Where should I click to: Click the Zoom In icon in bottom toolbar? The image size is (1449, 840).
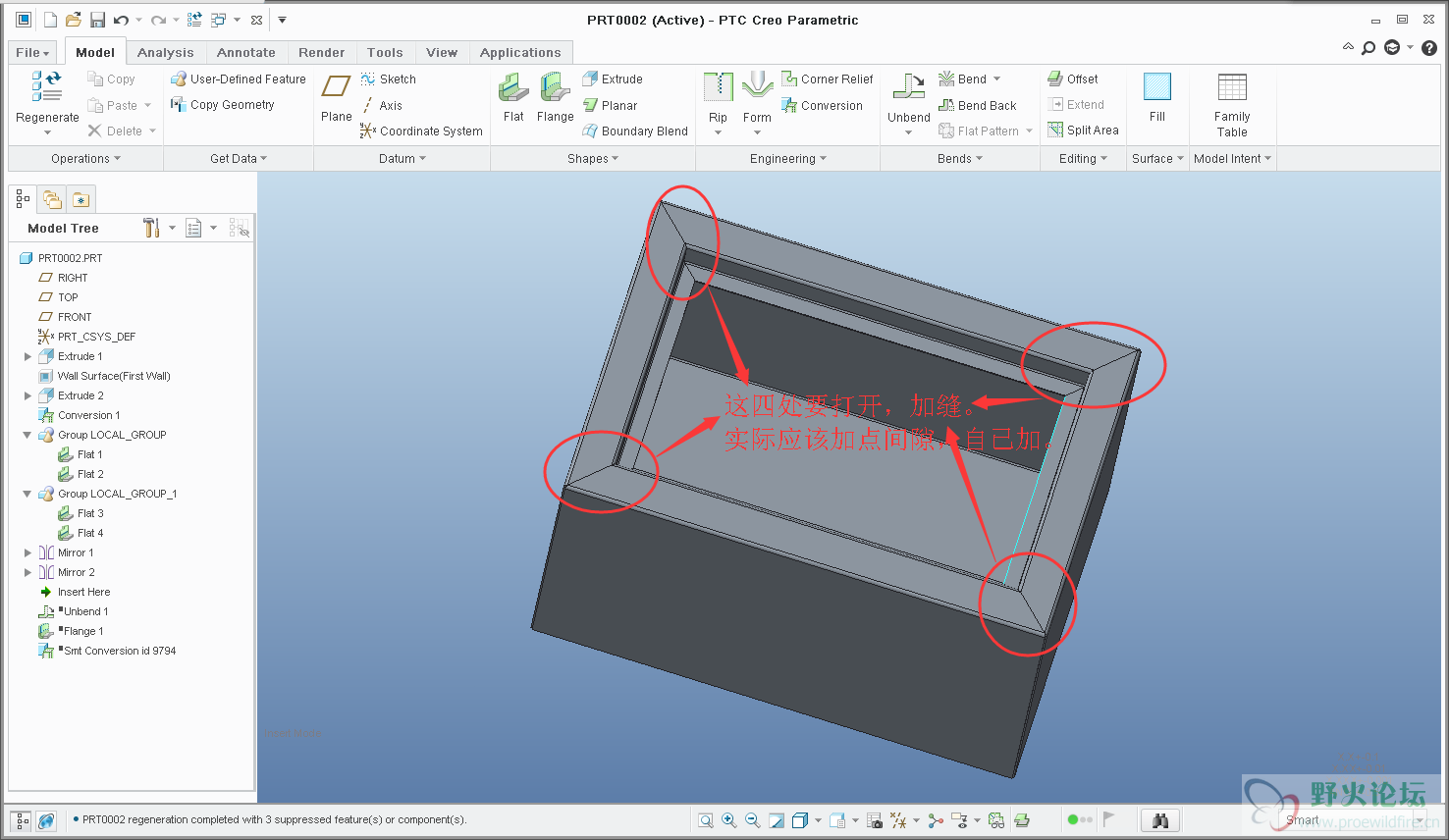click(x=729, y=820)
